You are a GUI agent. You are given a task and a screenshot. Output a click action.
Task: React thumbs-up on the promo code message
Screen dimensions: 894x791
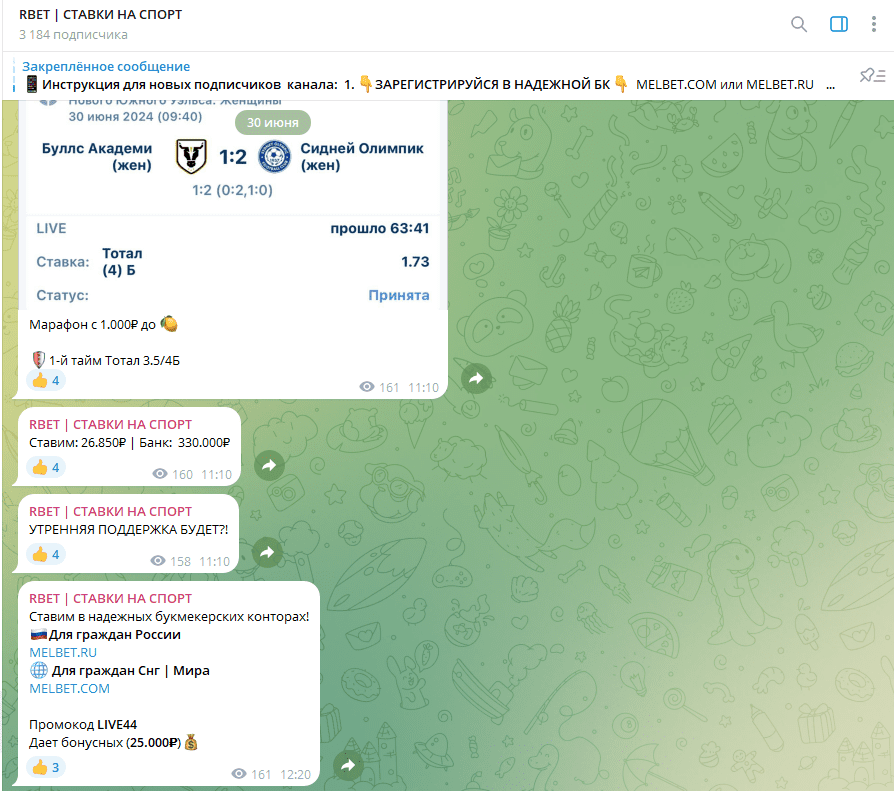45,767
